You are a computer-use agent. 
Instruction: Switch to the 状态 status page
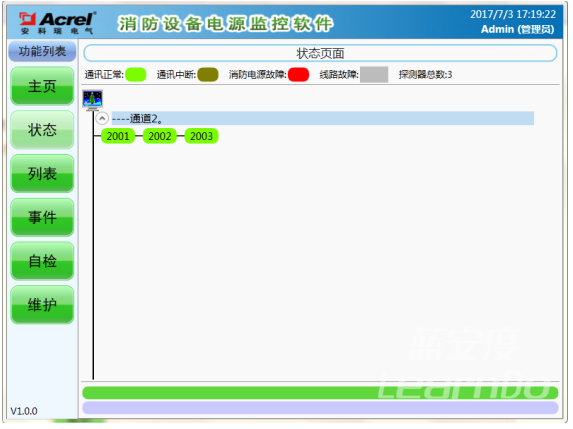pos(42,130)
